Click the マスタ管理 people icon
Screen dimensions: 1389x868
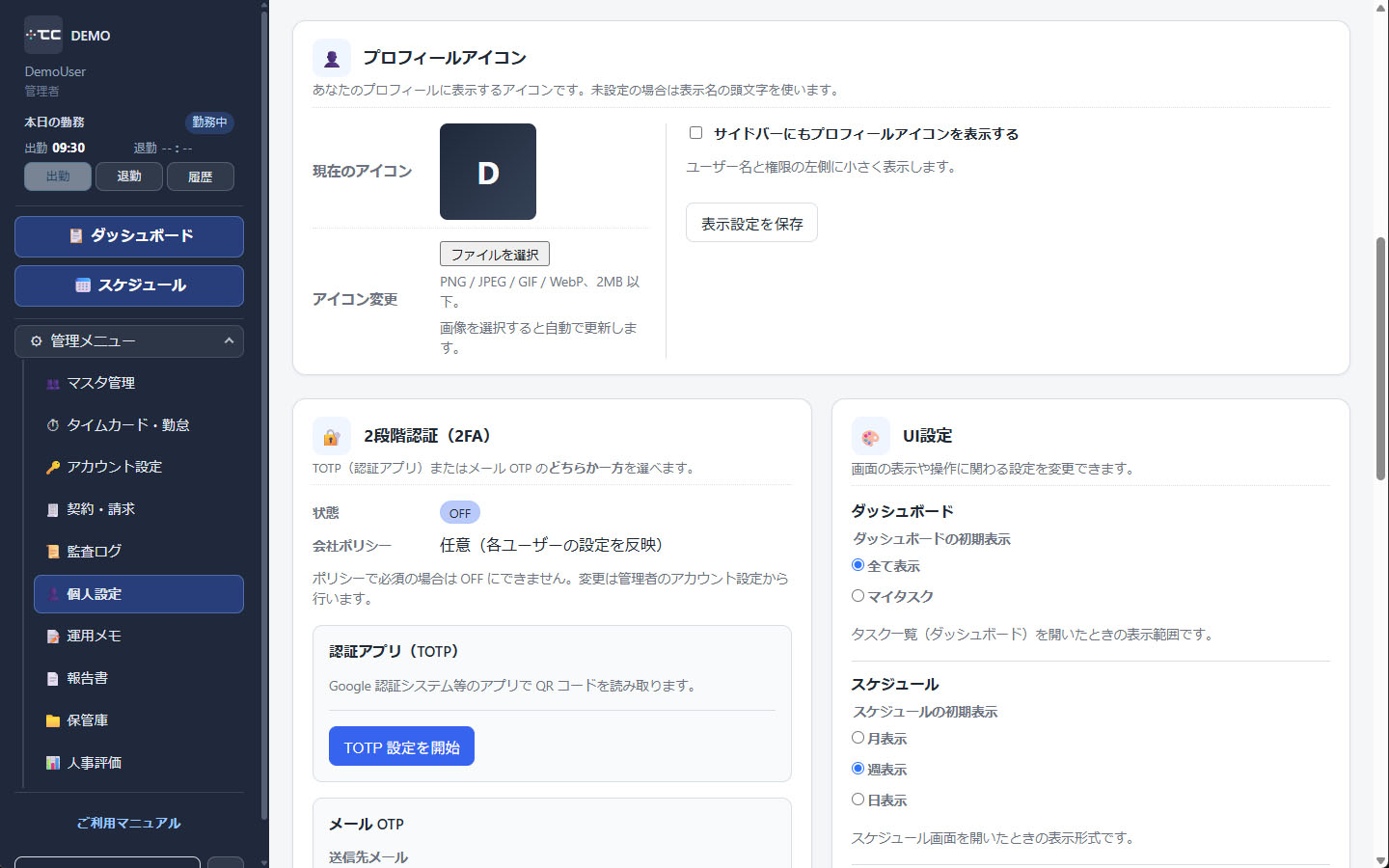point(53,384)
